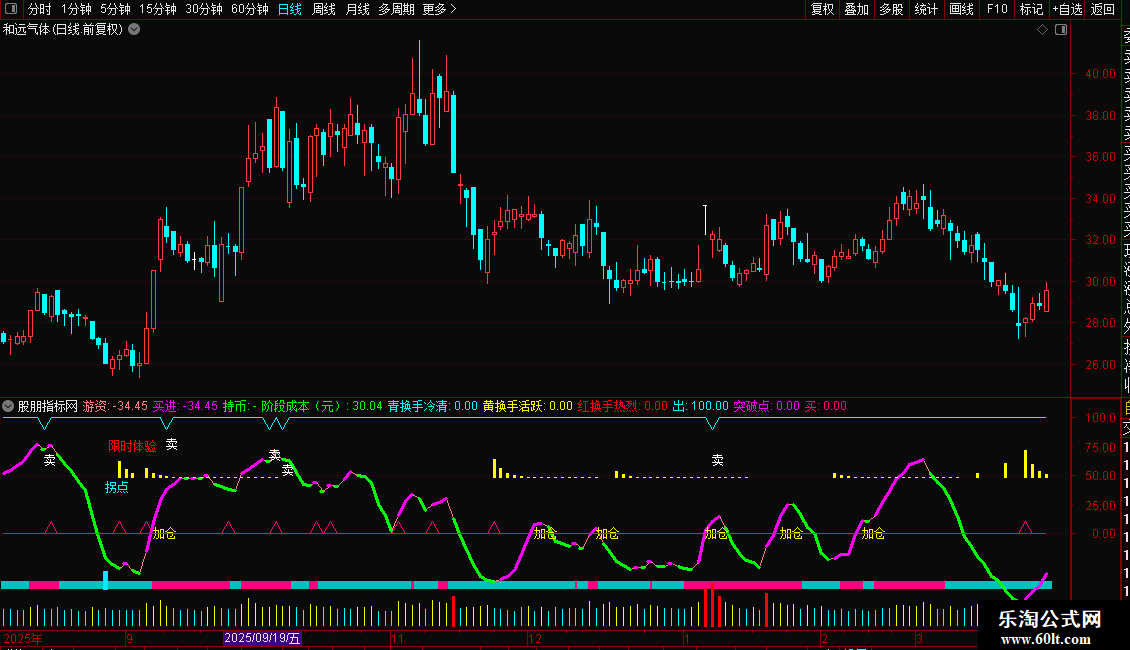Click the 买进: -34.45 value
1130x650 pixels.
(185, 406)
